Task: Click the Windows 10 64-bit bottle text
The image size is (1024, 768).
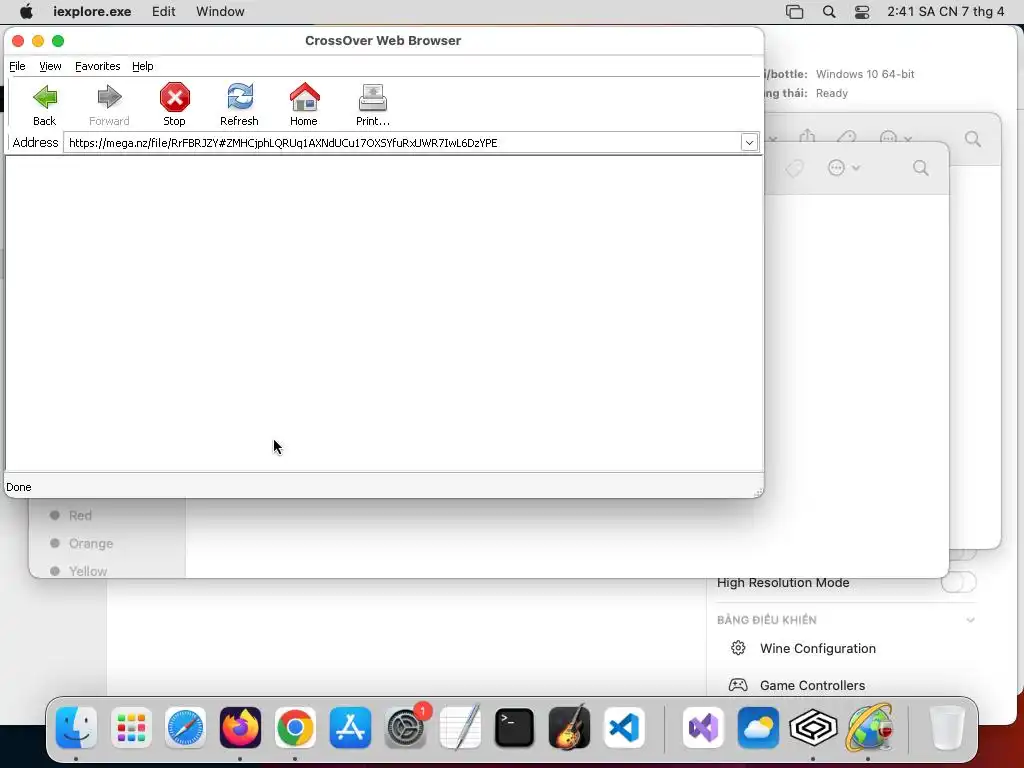Action: tap(865, 74)
